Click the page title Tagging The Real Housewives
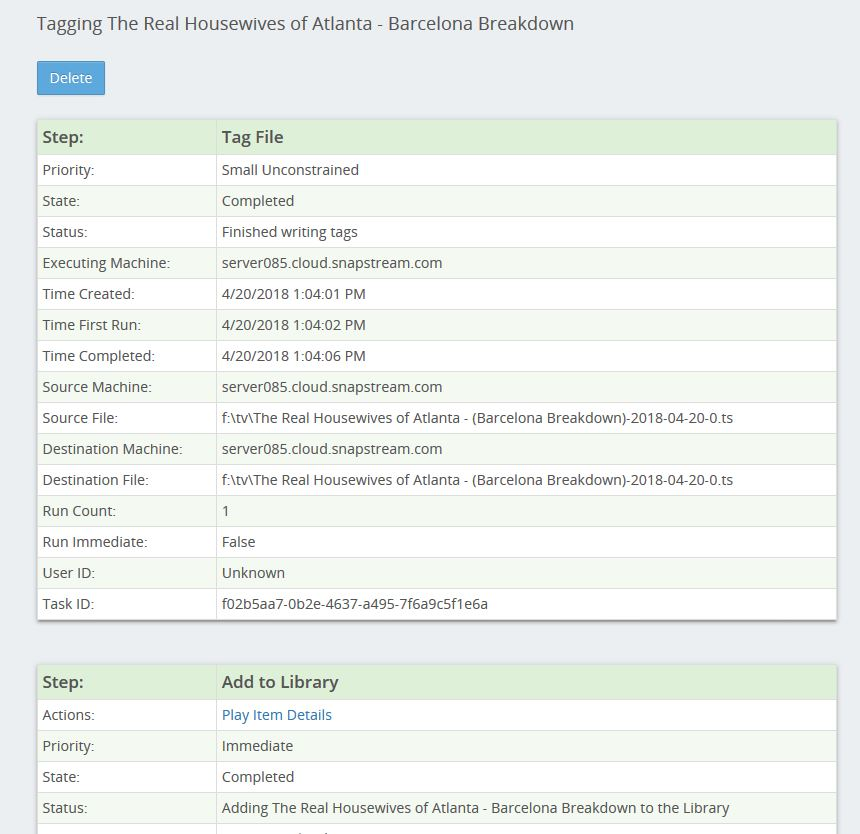The width and height of the screenshot is (860, 834). point(305,24)
